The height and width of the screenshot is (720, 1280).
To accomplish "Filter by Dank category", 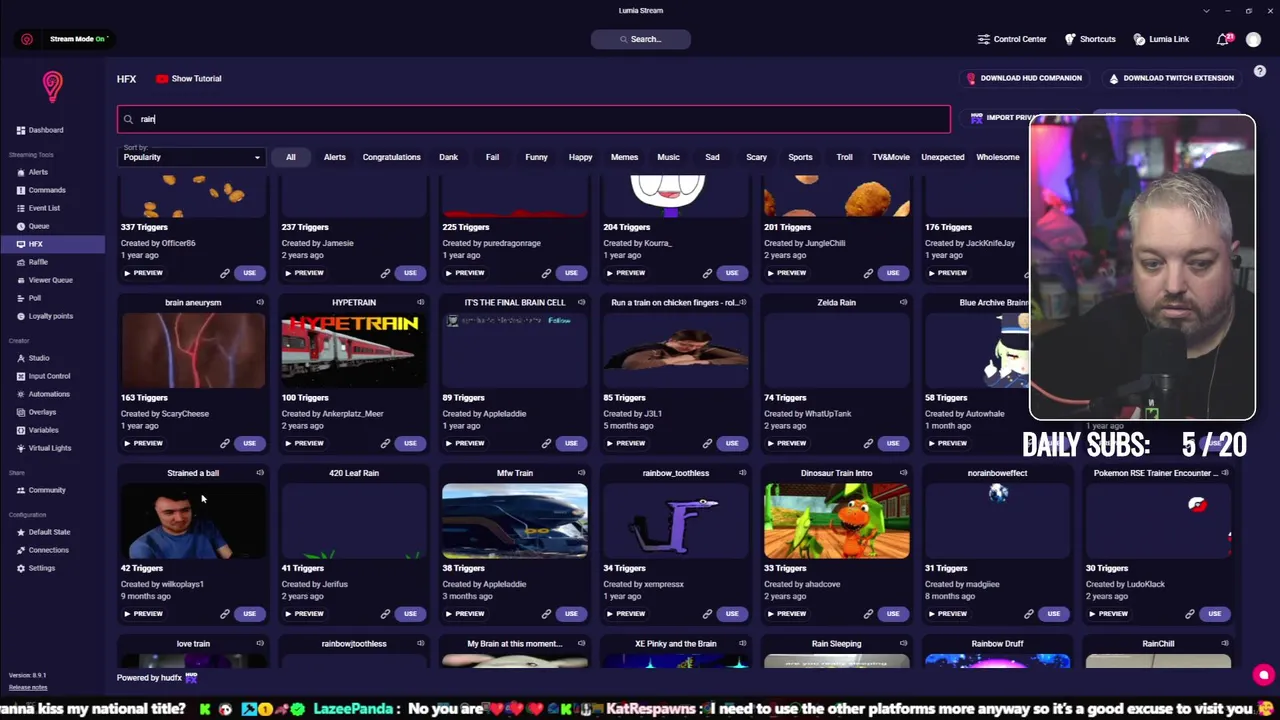I will coord(448,157).
